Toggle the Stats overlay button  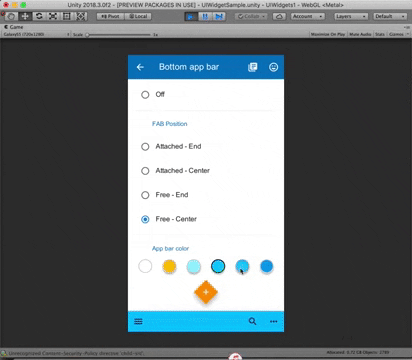[380, 34]
